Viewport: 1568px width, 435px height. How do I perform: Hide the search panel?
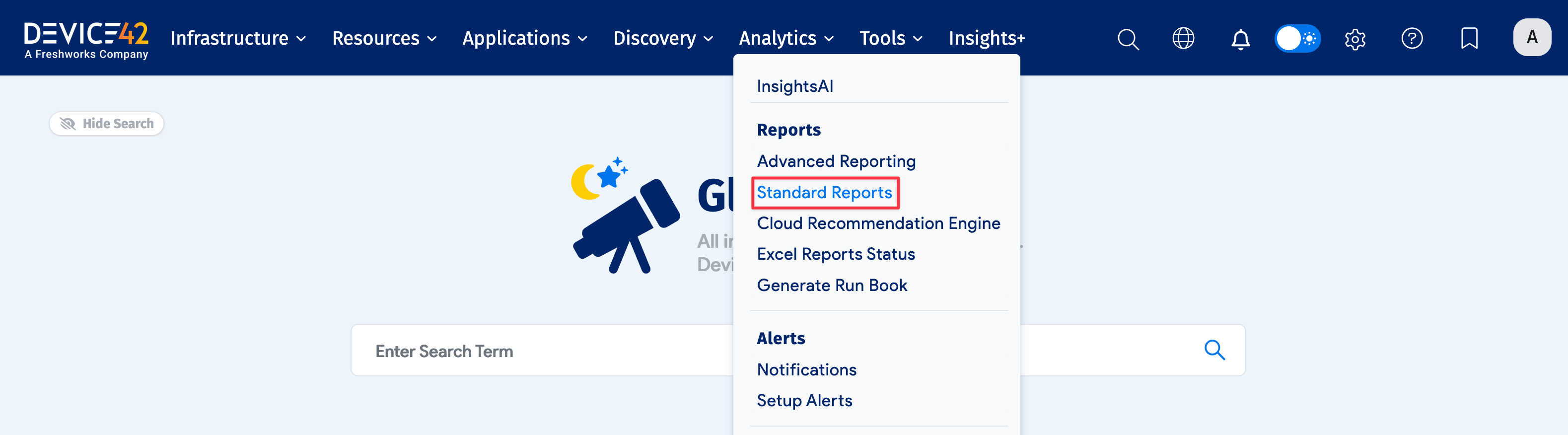(107, 124)
